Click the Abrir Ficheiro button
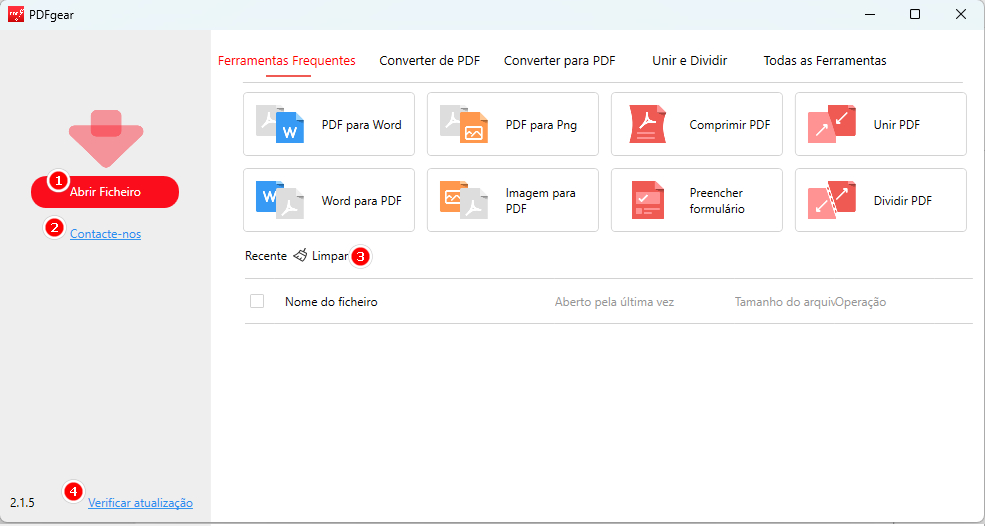This screenshot has height=526, width=985. [x=105, y=192]
